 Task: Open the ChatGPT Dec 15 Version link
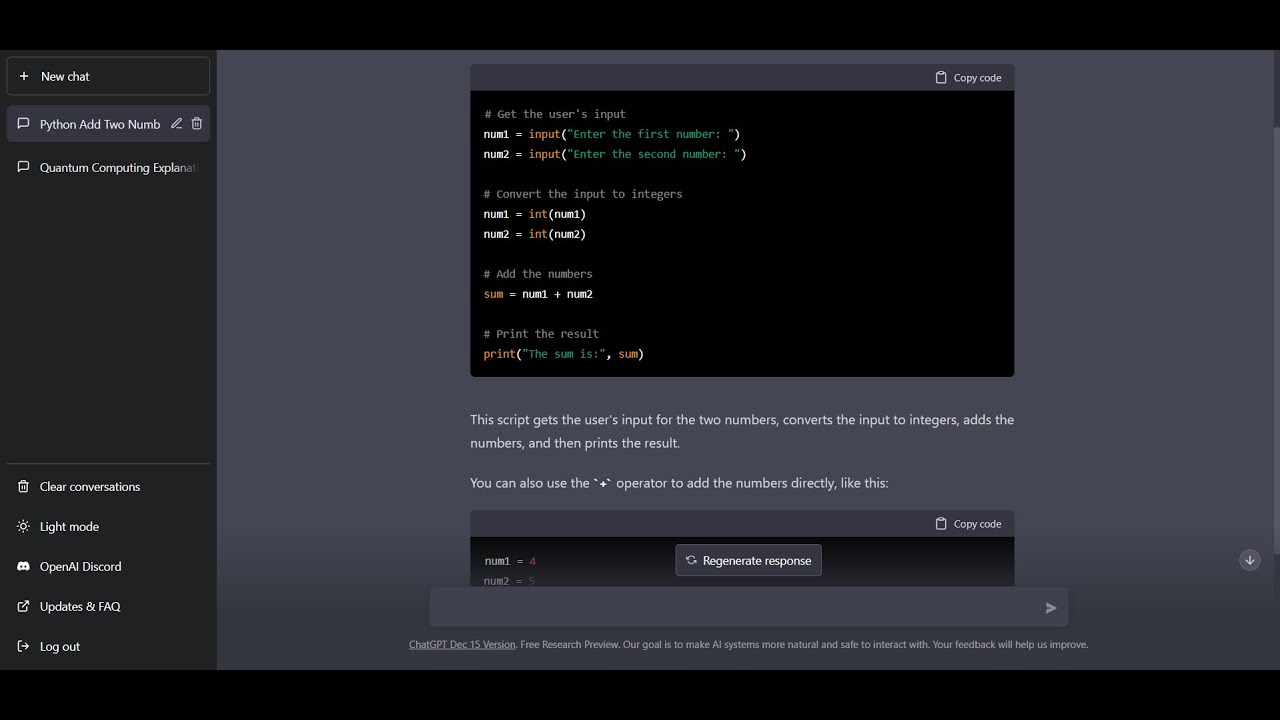coord(462,645)
